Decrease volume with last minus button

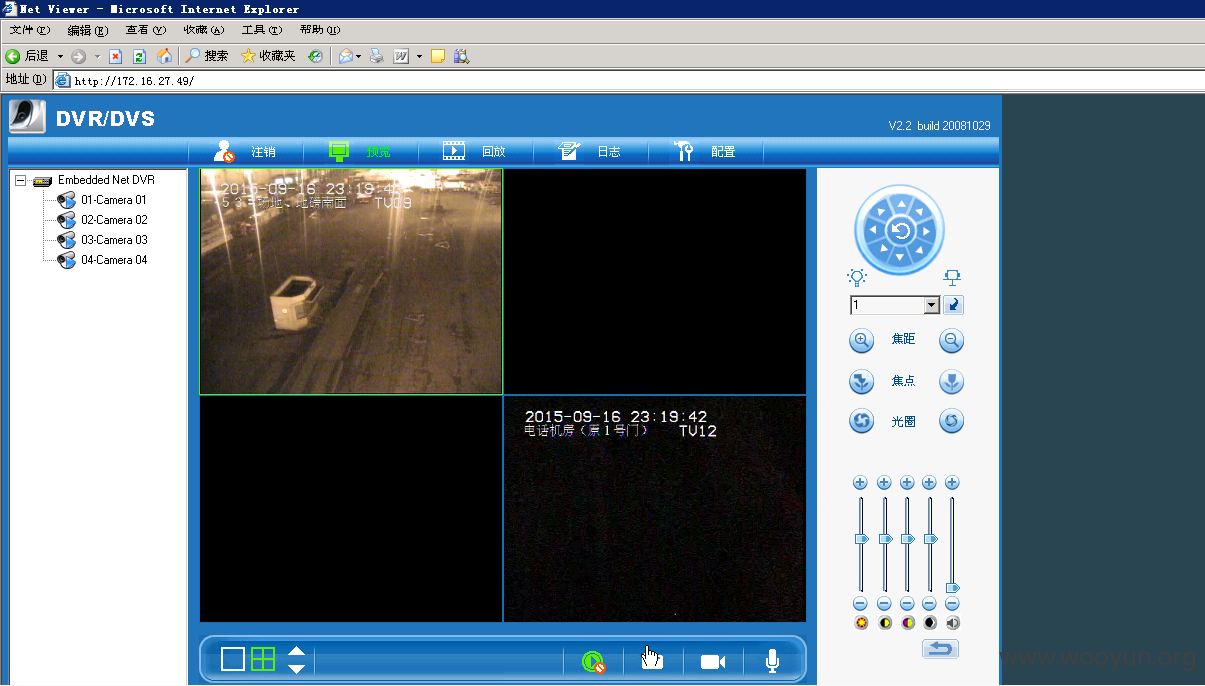(x=952, y=604)
